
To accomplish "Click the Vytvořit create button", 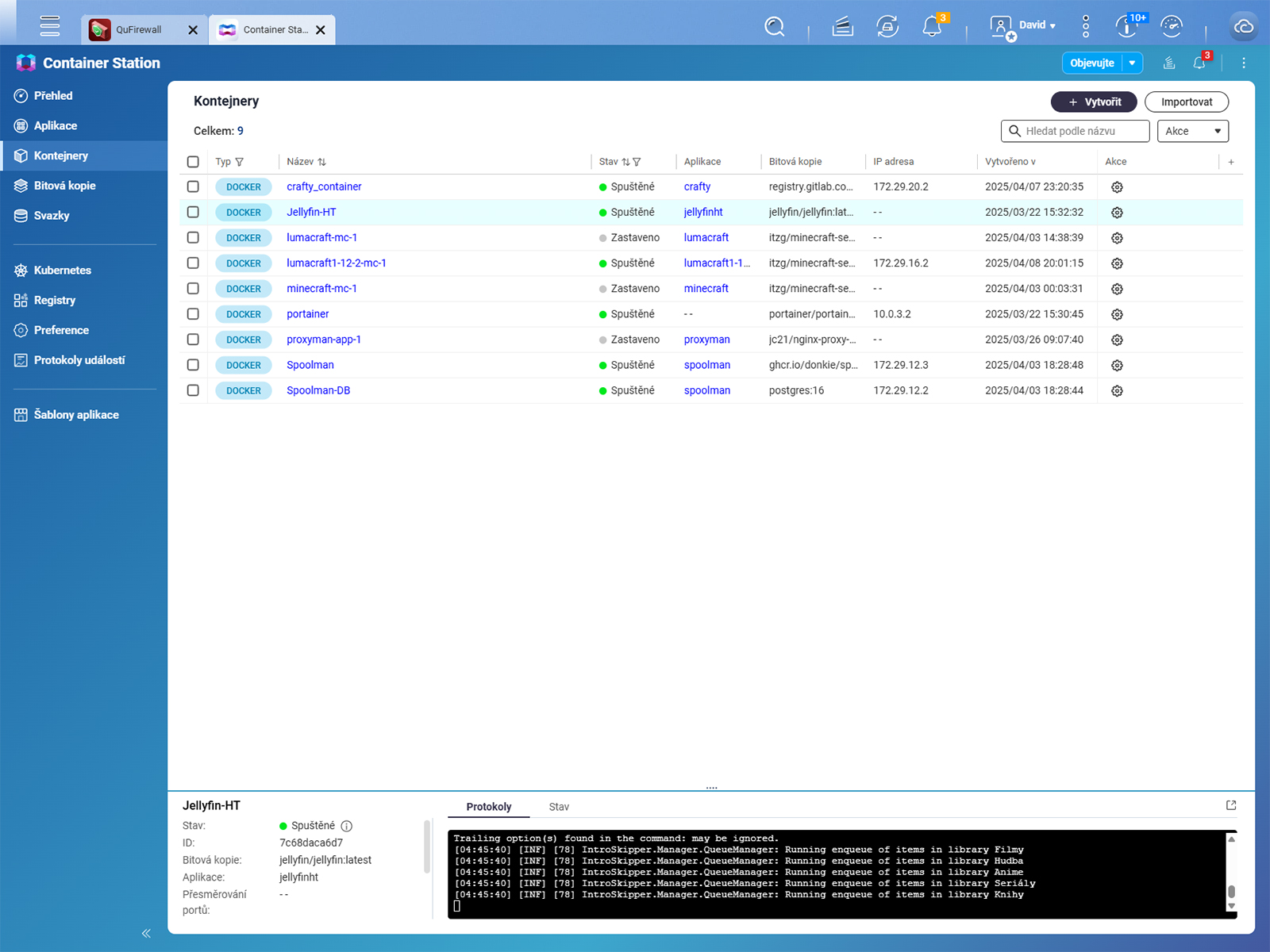I will pos(1094,102).
